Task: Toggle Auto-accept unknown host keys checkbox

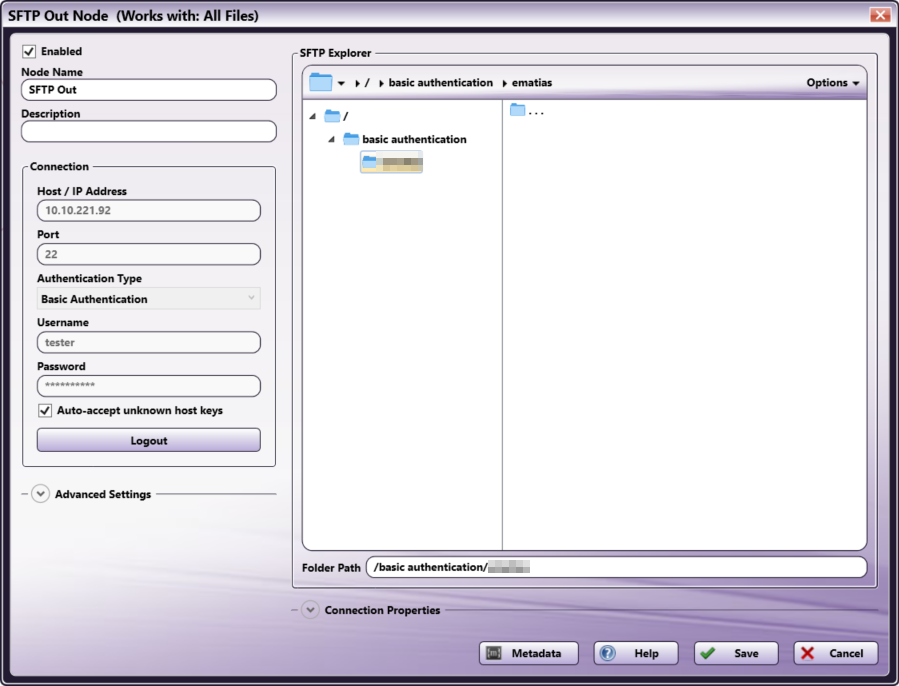Action: [x=45, y=411]
